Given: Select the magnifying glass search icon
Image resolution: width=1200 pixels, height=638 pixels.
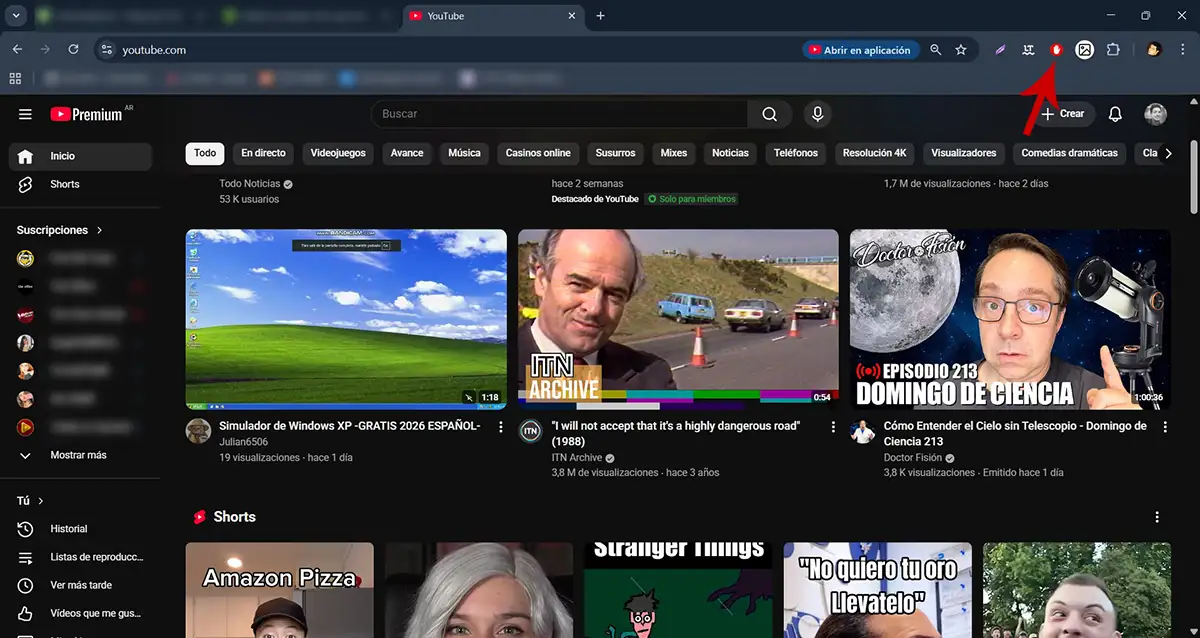Looking at the screenshot, I should (769, 113).
